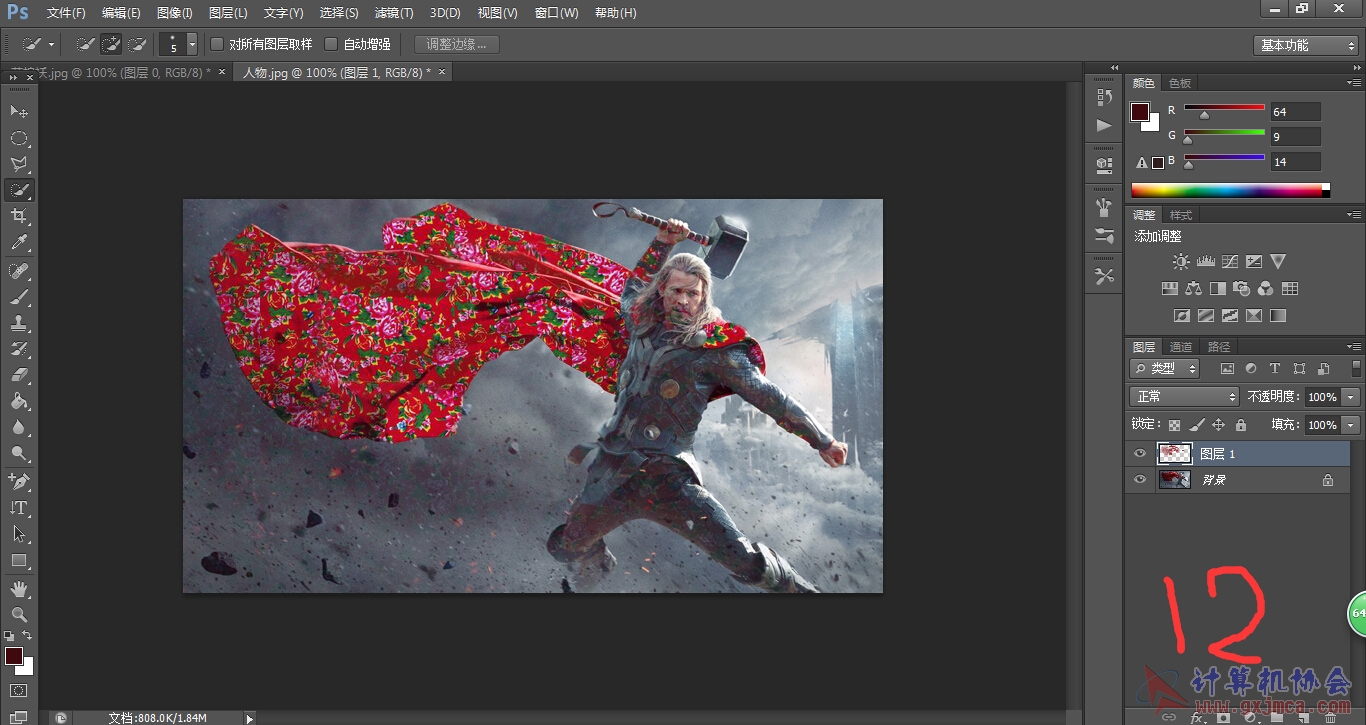The image size is (1366, 725).
Task: Add a Hue/Saturation adjustment
Action: click(x=1169, y=289)
